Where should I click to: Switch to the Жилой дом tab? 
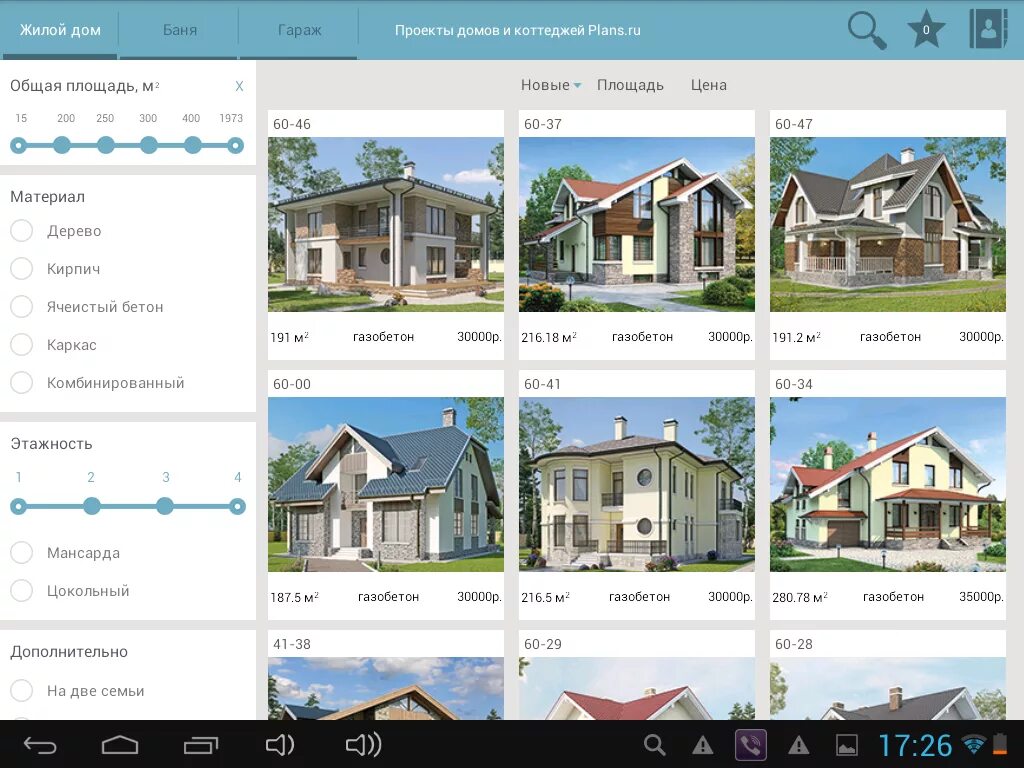[x=59, y=30]
